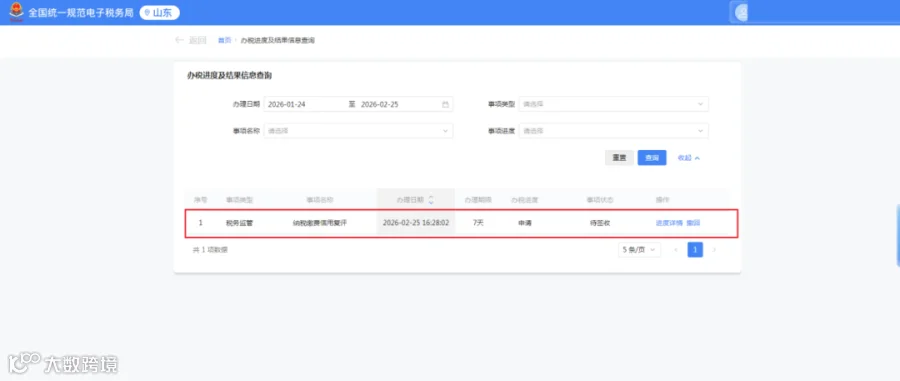
Task: Click the 全国统一规范电子税务局 title
Action: click(x=81, y=13)
